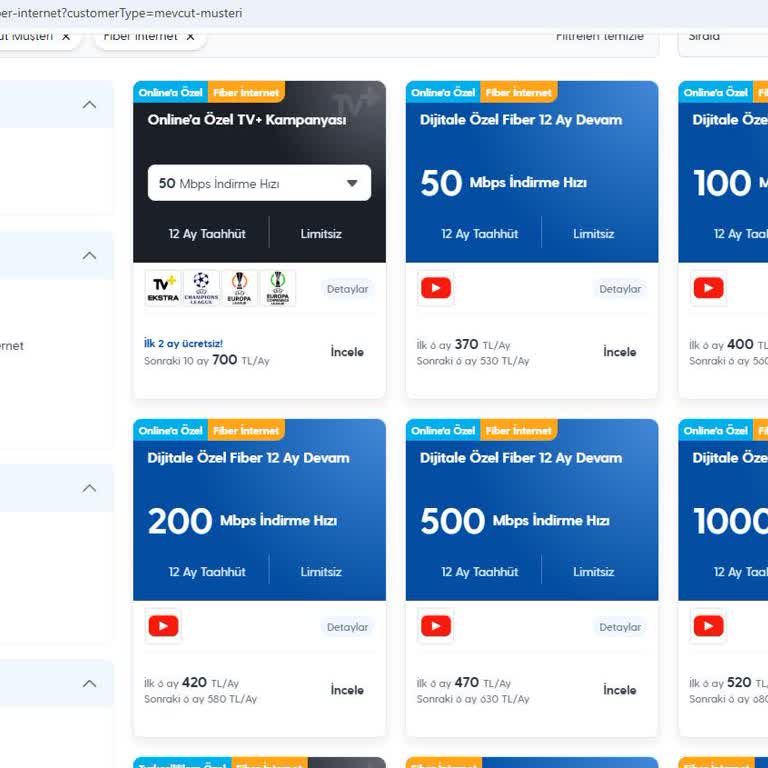Collapse the fourth sidebar filter section

89,683
